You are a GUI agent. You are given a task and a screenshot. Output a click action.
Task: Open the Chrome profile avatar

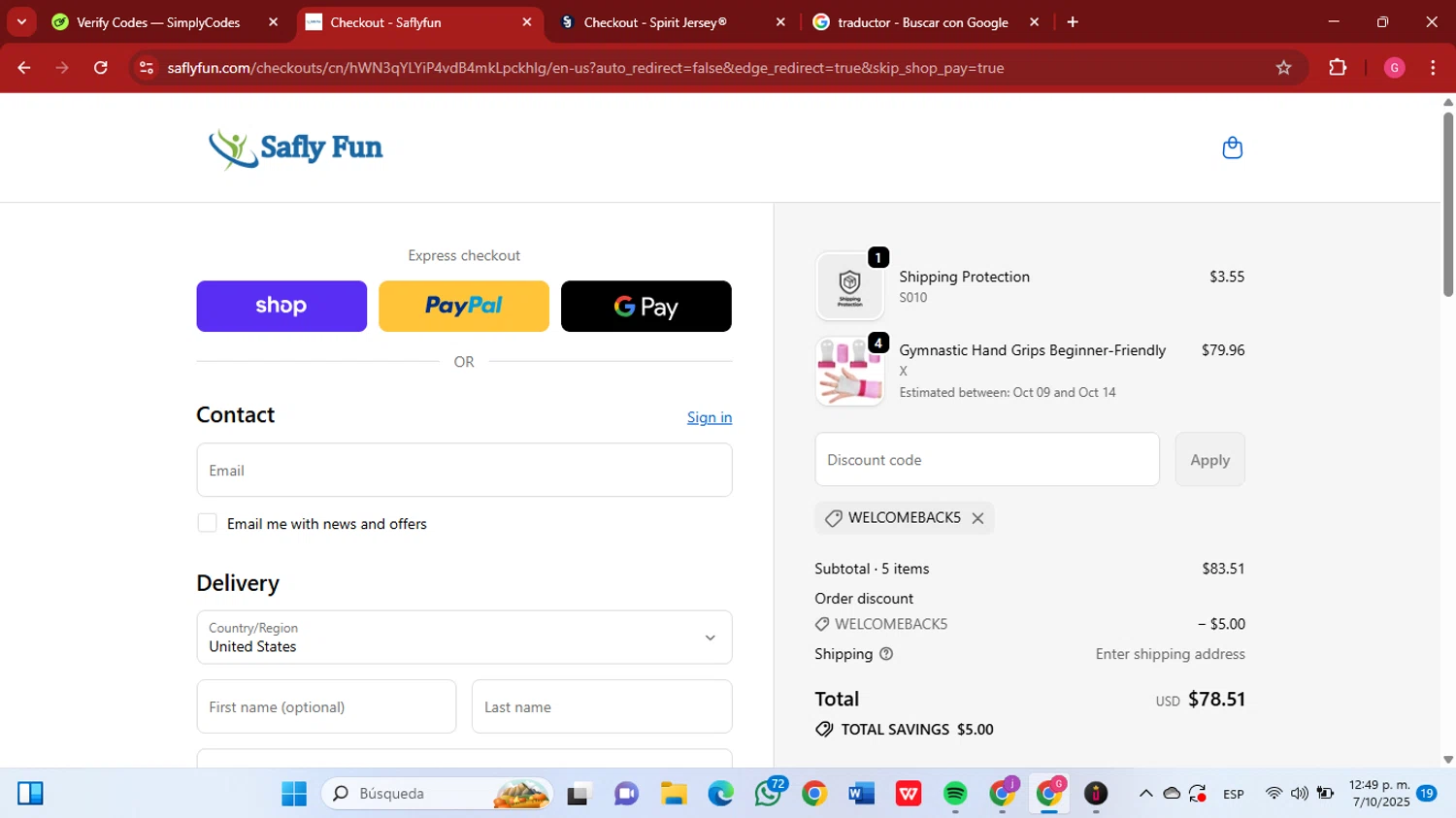(1394, 68)
